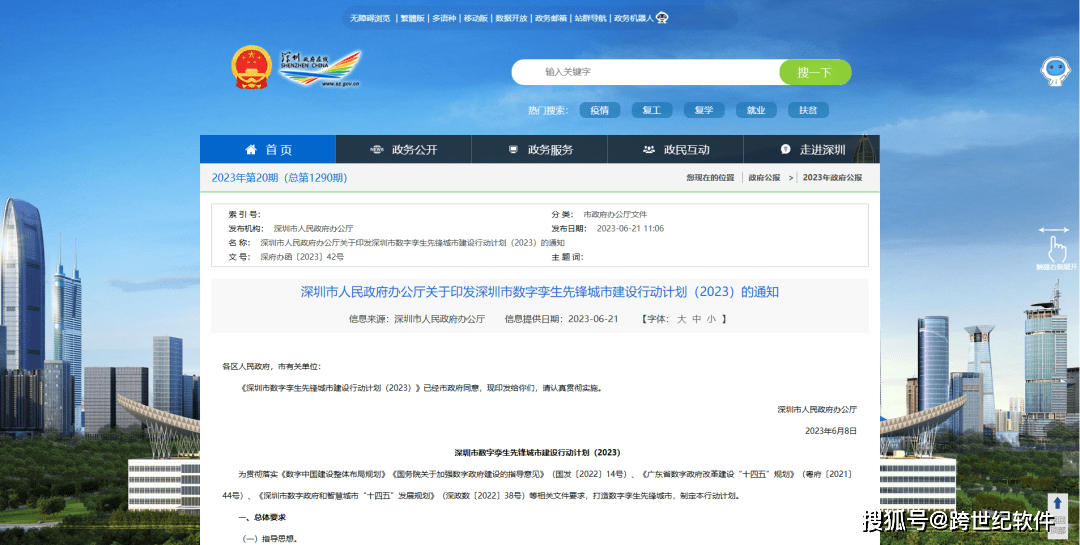Click the green 搜一下 search button
The width and height of the screenshot is (1080, 545).
pyautogui.click(x=815, y=72)
